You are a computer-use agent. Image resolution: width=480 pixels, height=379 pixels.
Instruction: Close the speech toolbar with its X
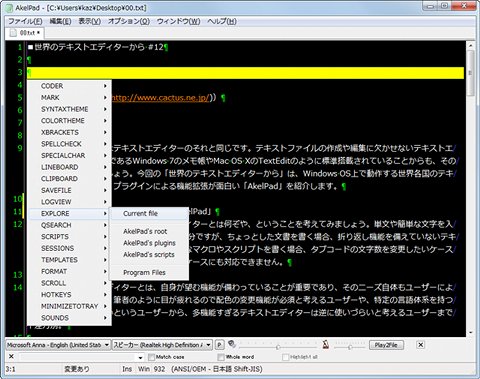(x=421, y=344)
